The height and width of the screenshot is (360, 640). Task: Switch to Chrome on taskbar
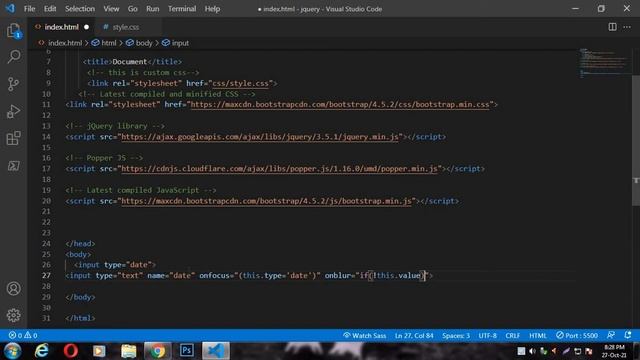click(x=158, y=351)
